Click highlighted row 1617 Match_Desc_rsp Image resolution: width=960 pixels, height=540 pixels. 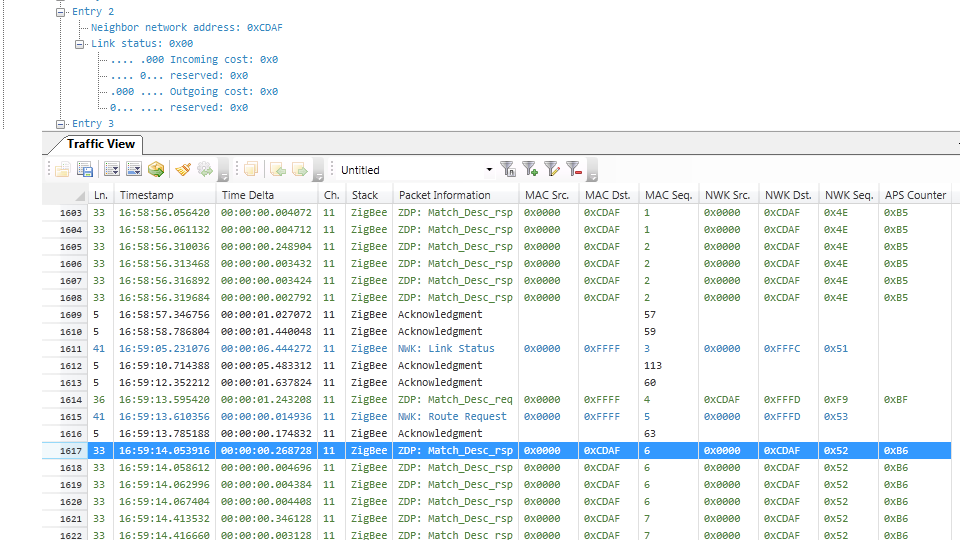pyautogui.click(x=497, y=451)
